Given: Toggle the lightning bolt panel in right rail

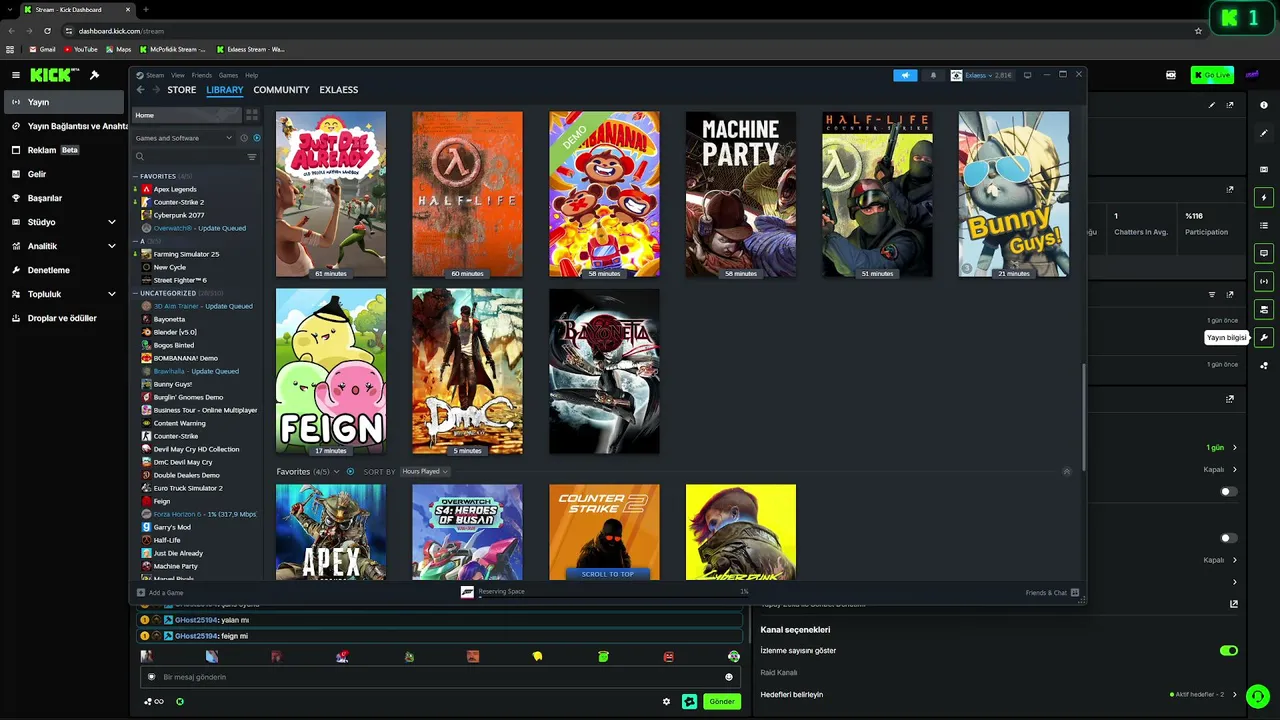Looking at the screenshot, I should click(x=1264, y=197).
